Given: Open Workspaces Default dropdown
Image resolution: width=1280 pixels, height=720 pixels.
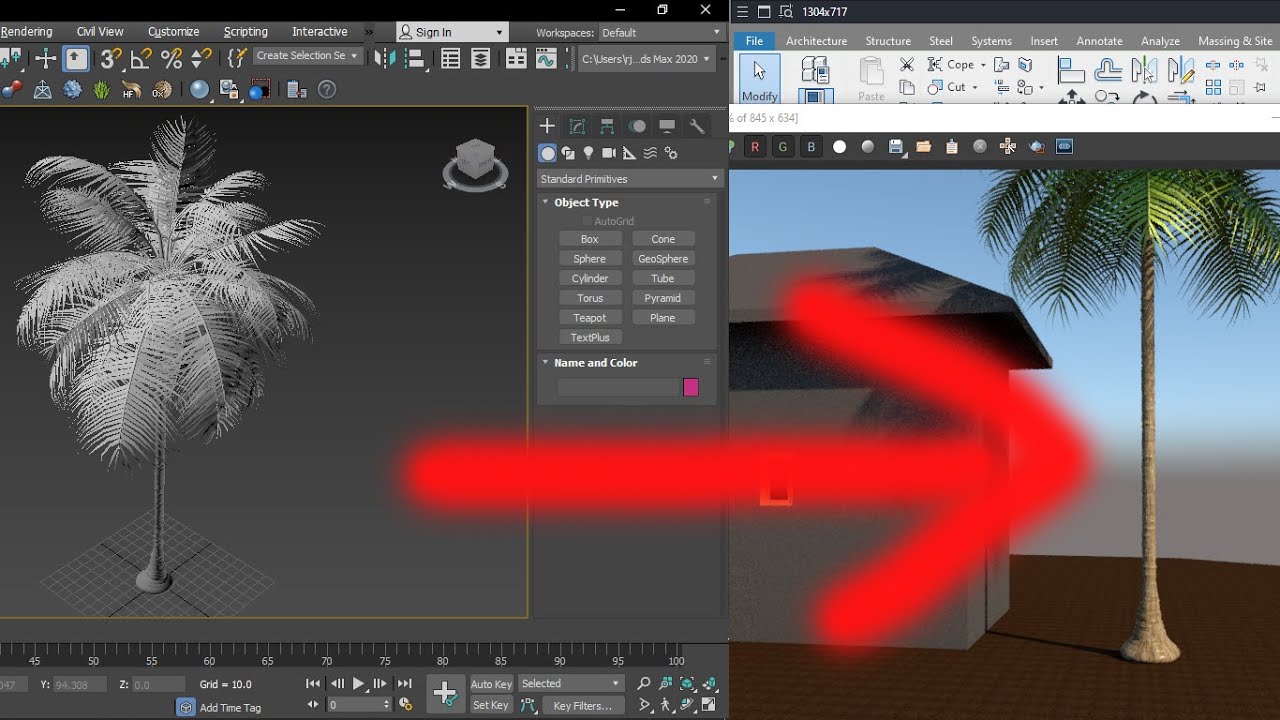Looking at the screenshot, I should pos(660,33).
